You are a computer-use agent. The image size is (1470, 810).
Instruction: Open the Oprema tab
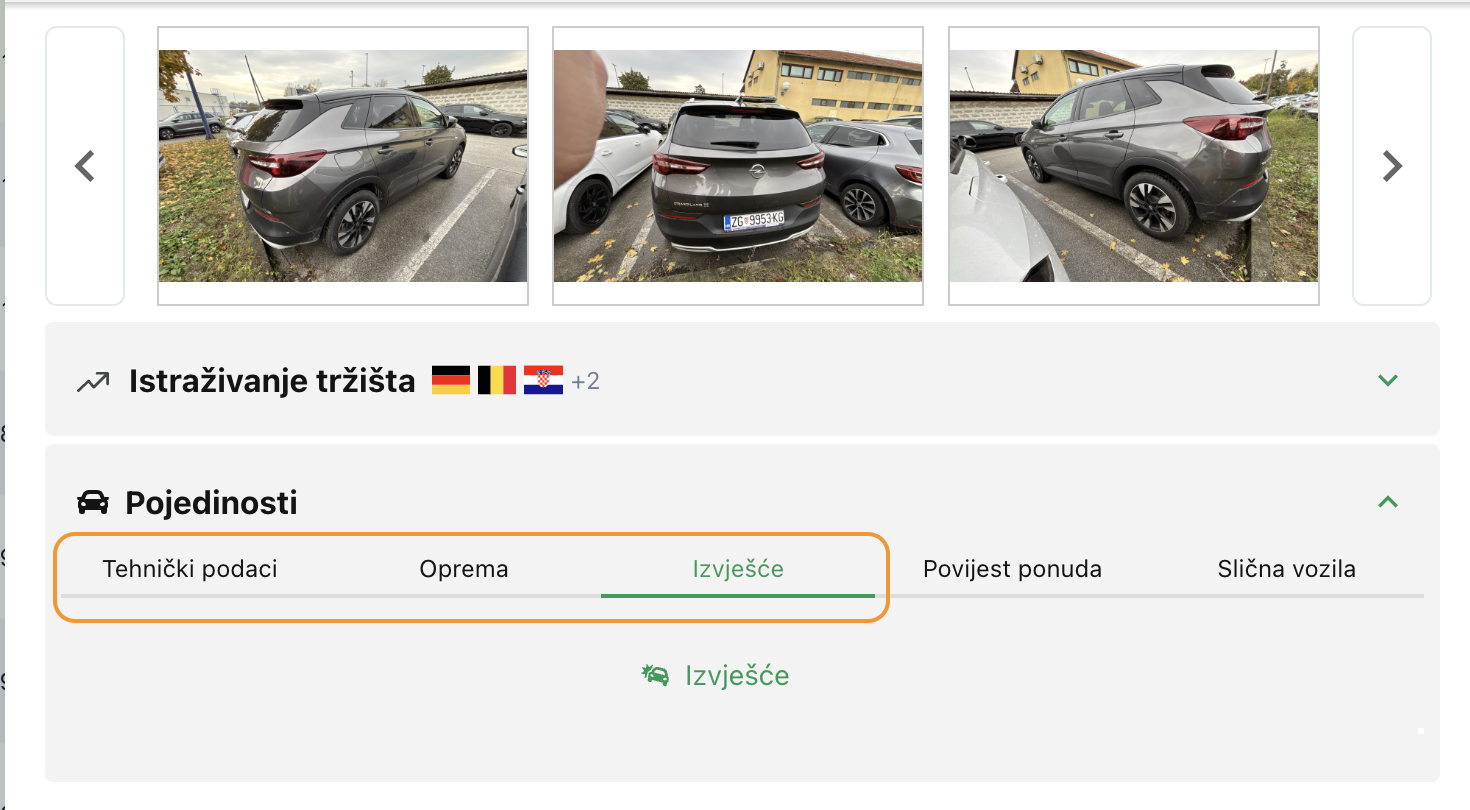(x=464, y=570)
